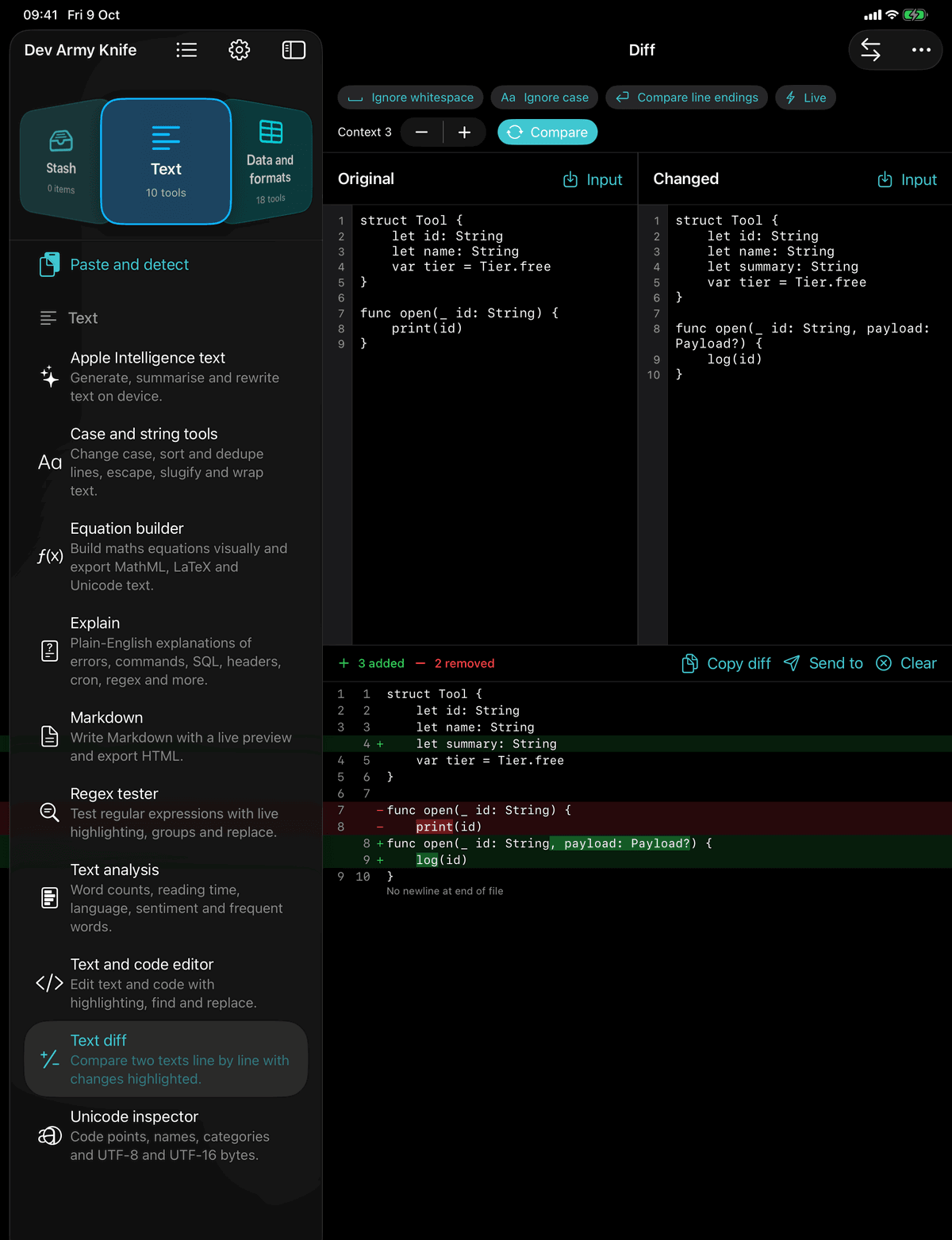This screenshot has width=952, height=1240.
Task: Open Apple Intelligence text tool
Action: tap(166, 377)
